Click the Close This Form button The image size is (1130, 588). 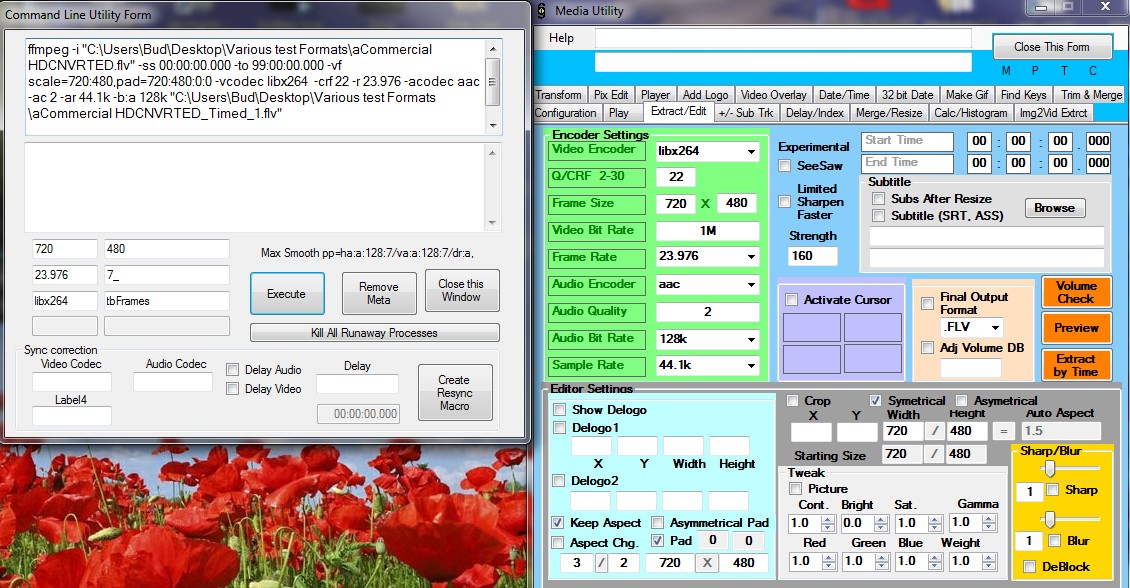(1051, 47)
